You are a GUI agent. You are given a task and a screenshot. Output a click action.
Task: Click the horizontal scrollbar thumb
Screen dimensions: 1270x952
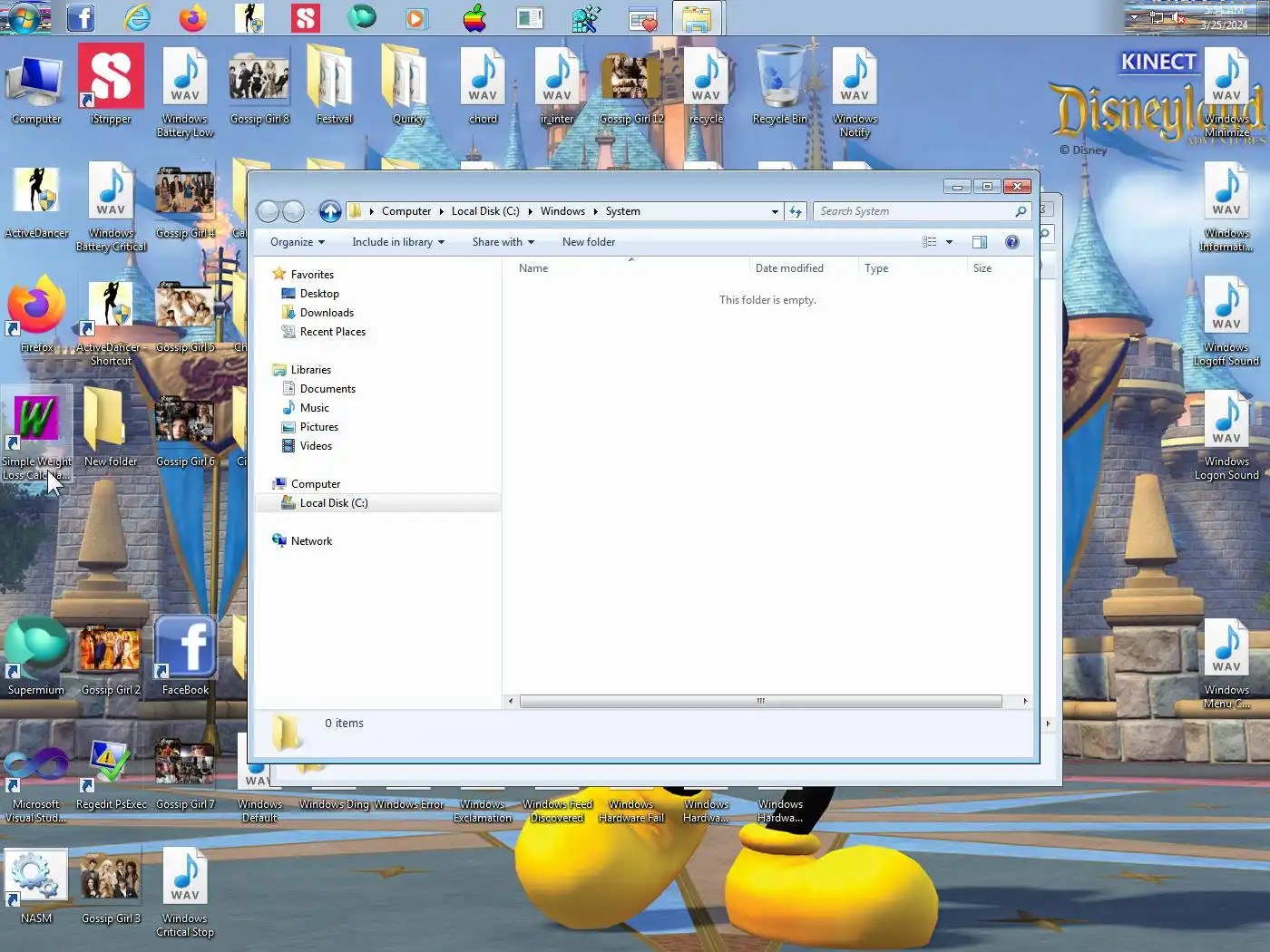pos(761,701)
